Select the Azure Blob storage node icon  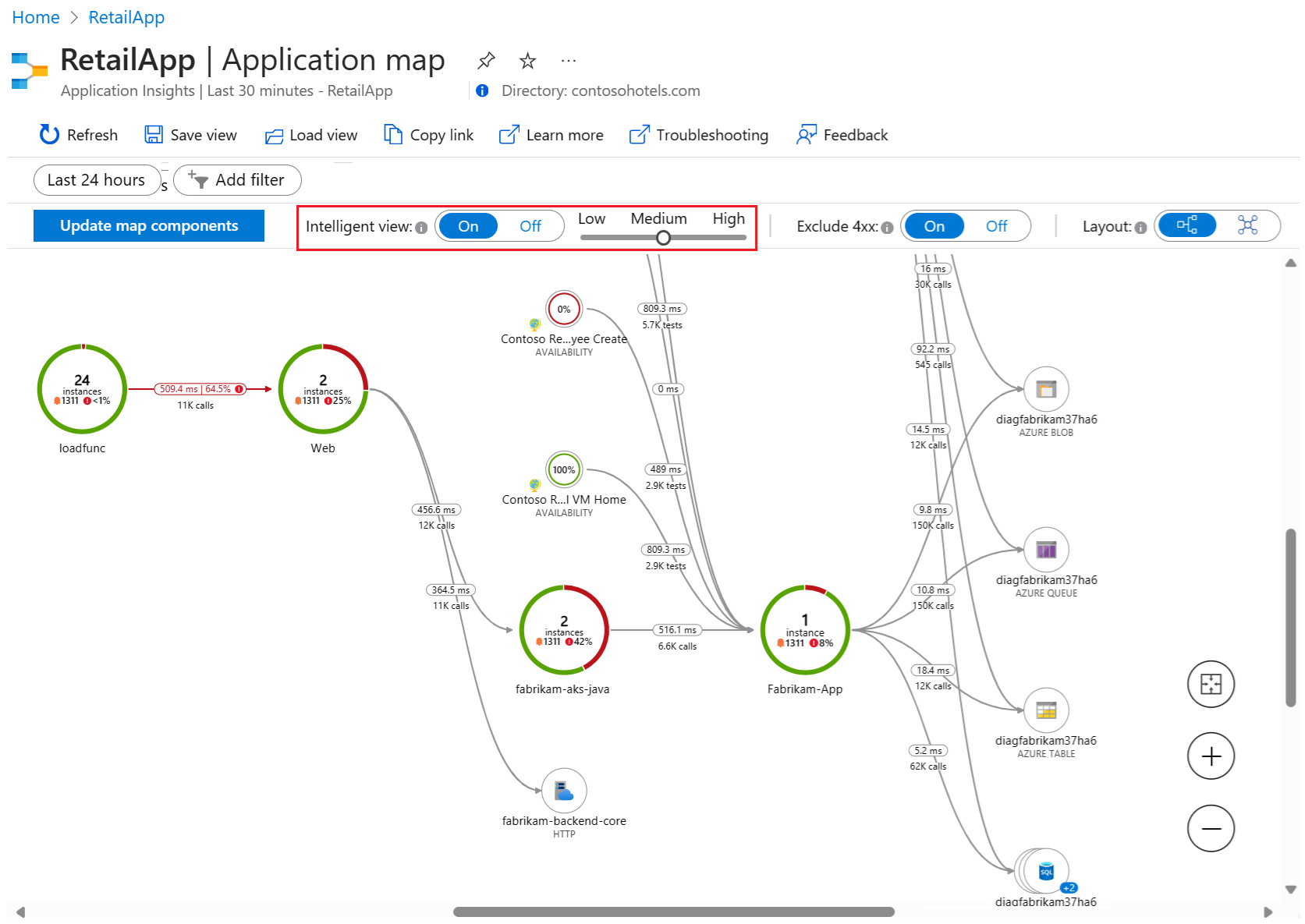(1045, 389)
